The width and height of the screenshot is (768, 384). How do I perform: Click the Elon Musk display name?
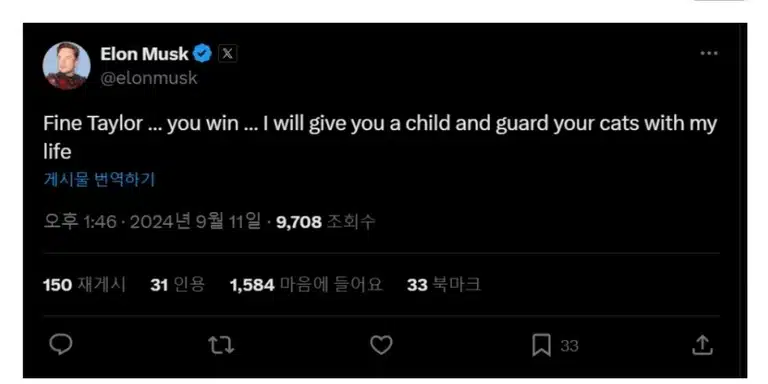point(144,54)
